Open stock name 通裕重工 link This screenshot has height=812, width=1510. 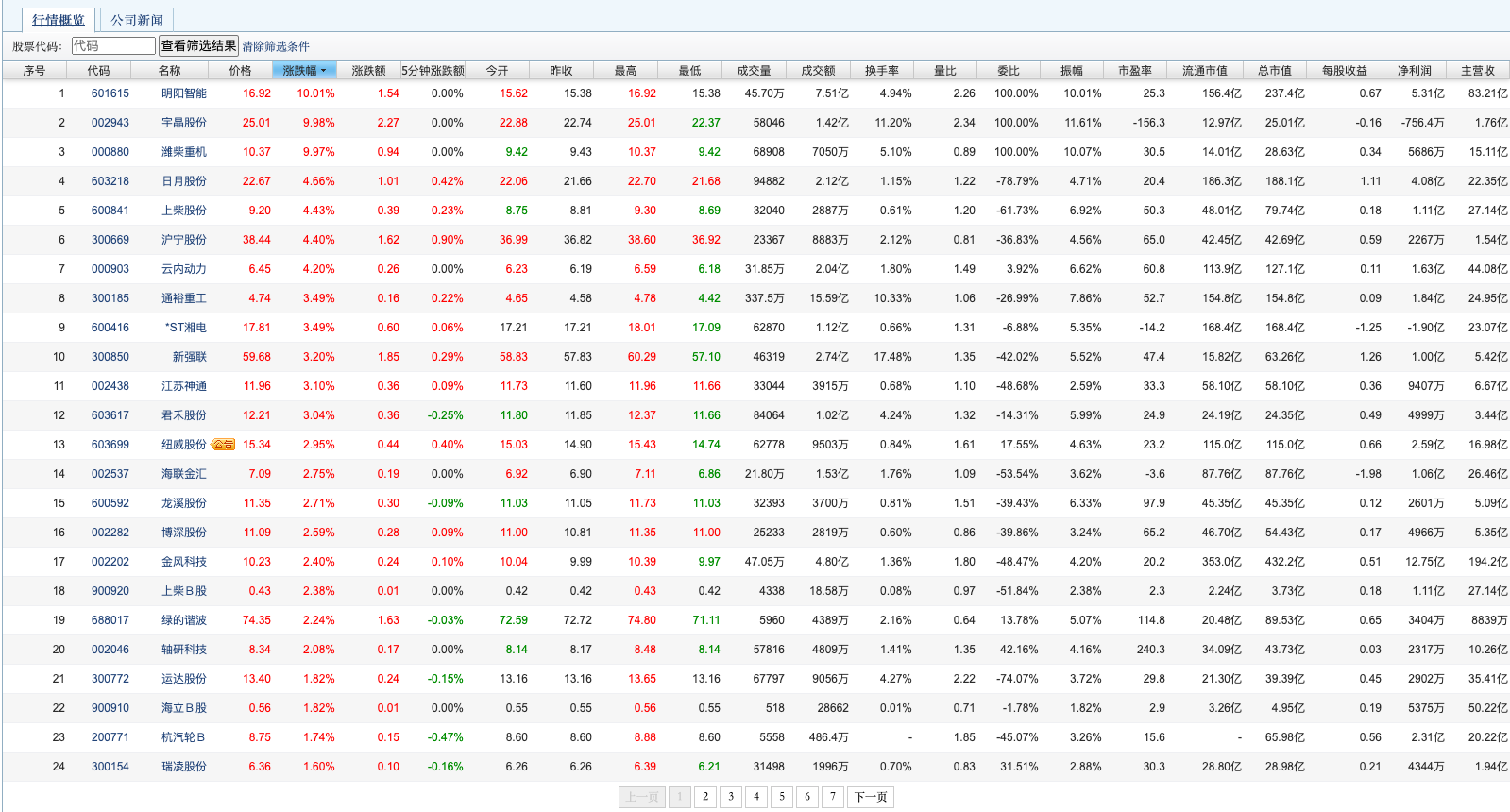pyautogui.click(x=184, y=298)
